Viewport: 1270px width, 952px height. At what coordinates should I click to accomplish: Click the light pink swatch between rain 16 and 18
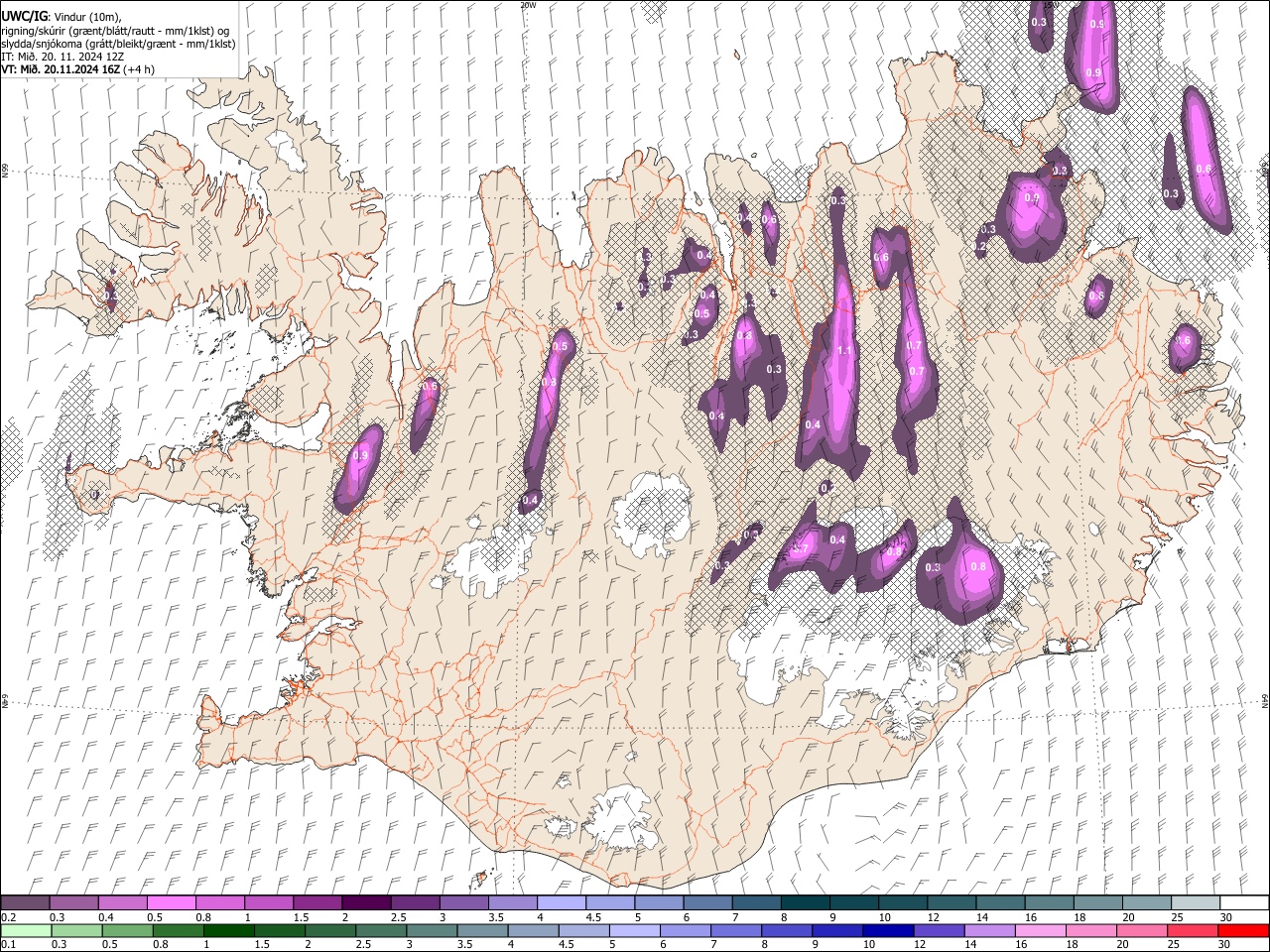pyautogui.click(x=1040, y=931)
